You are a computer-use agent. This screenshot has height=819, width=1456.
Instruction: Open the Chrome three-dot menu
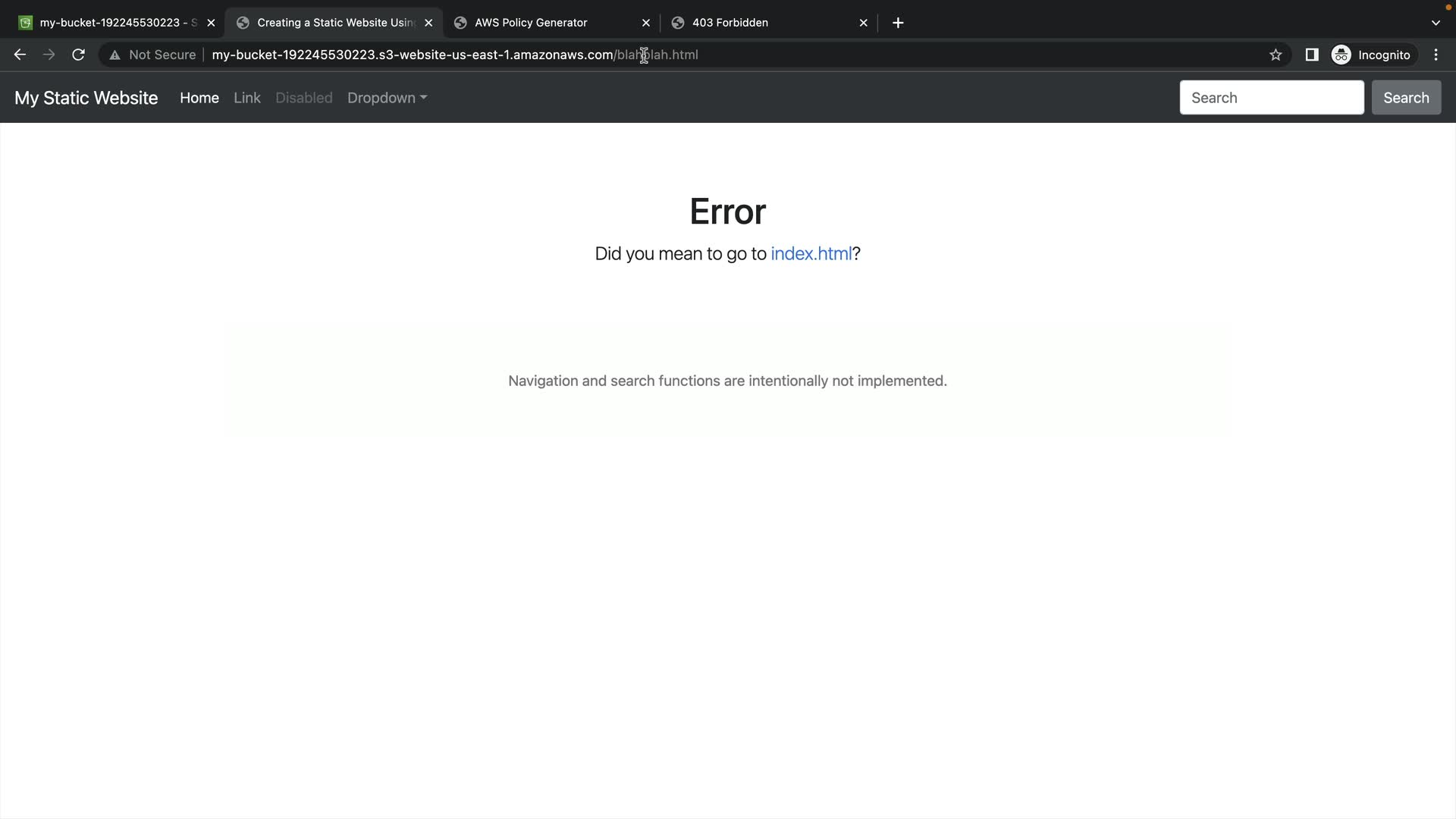(x=1436, y=55)
